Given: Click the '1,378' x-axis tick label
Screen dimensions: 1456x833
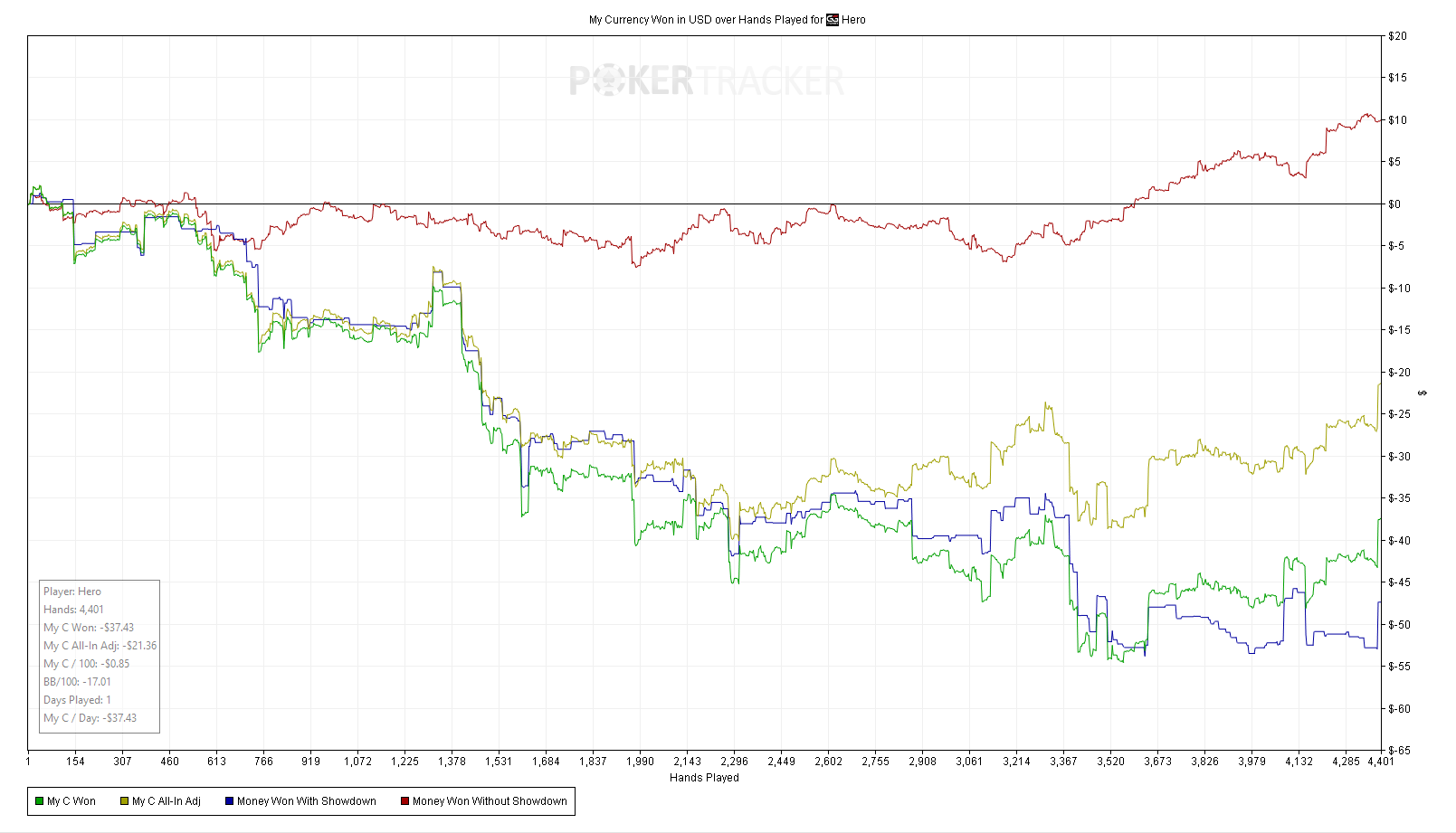Looking at the screenshot, I should (x=452, y=762).
